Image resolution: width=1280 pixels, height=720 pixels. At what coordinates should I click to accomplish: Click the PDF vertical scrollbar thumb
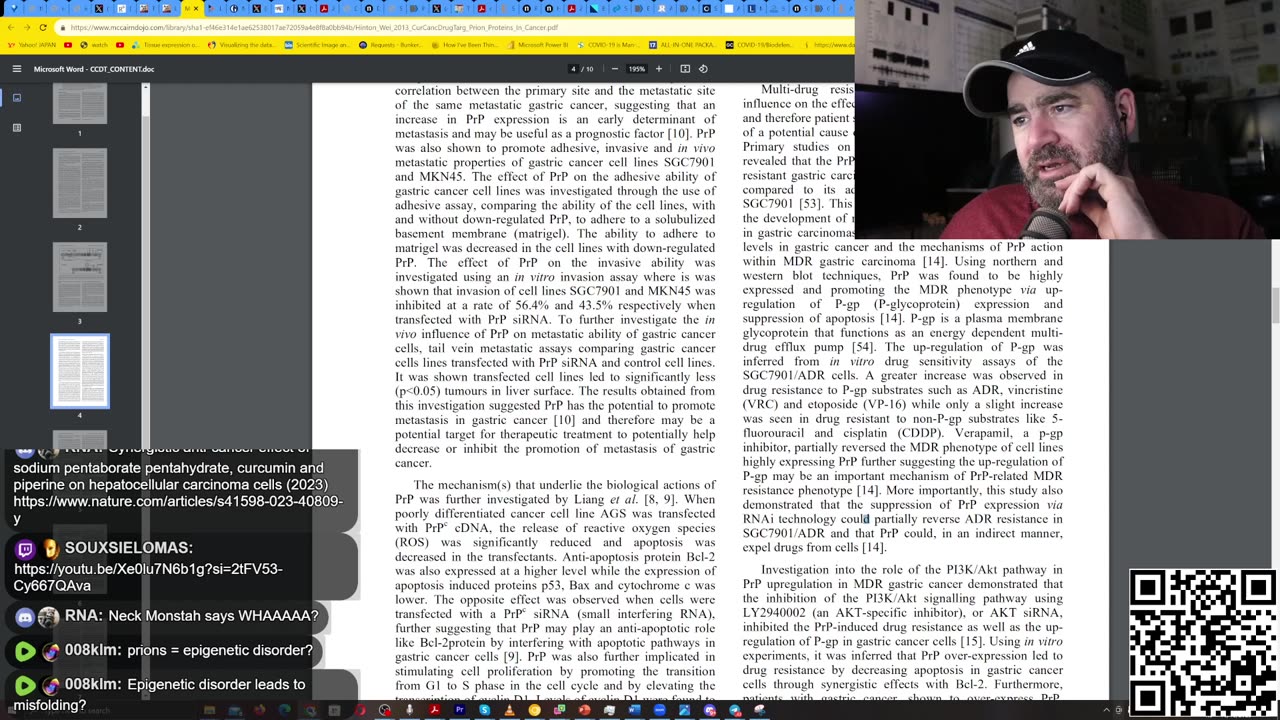click(x=1274, y=306)
